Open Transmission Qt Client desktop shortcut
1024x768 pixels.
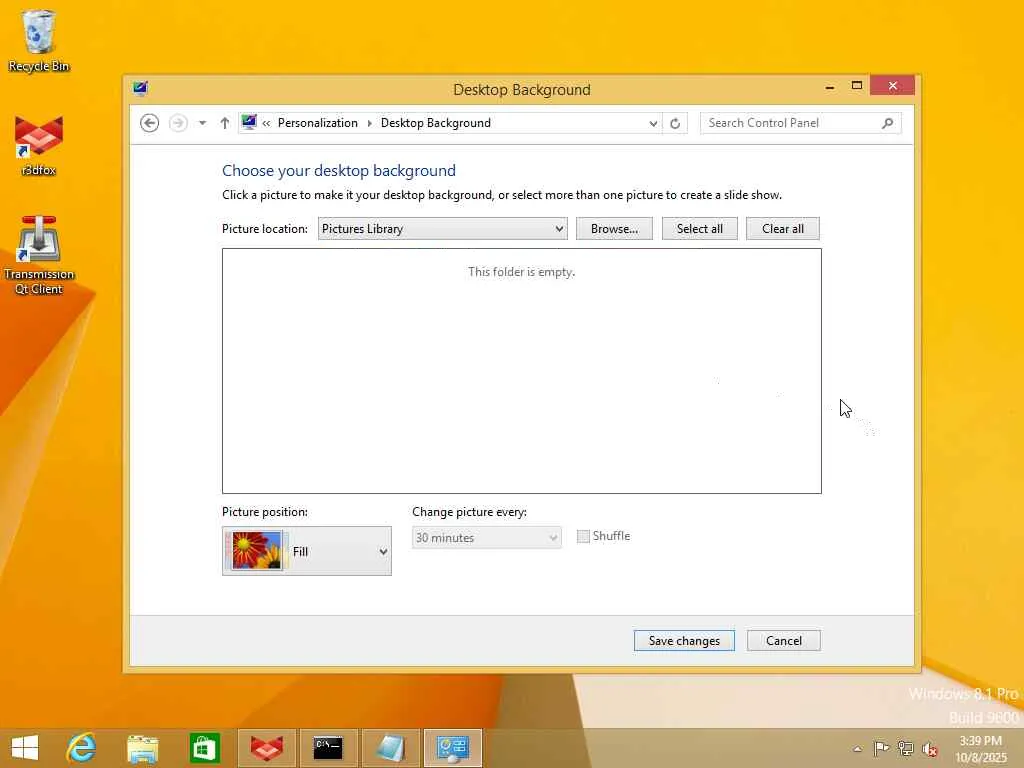(x=39, y=255)
